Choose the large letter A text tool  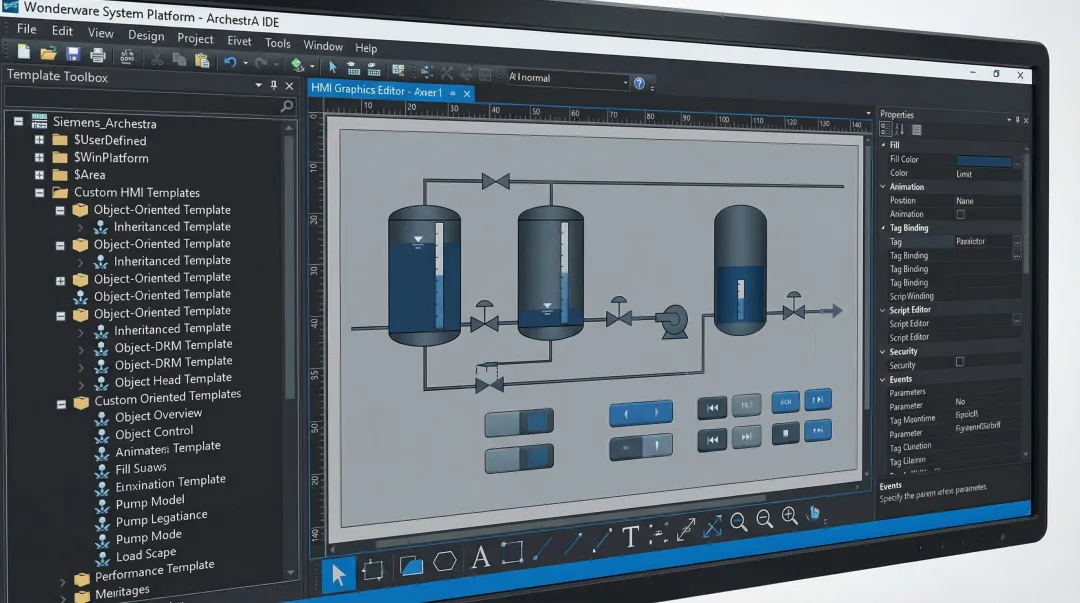pos(480,557)
